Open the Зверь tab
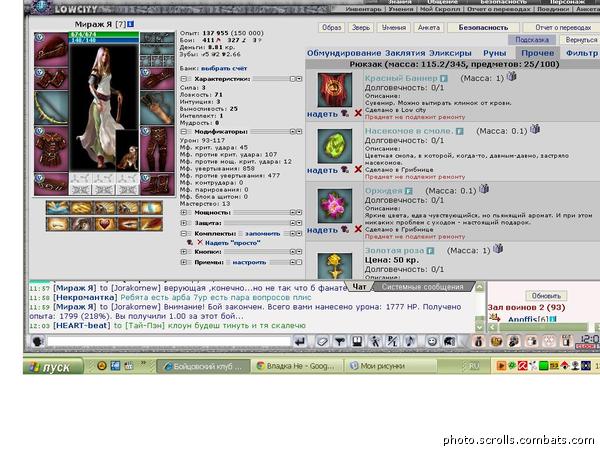Screen dimensions: 600x450 pos(360,28)
